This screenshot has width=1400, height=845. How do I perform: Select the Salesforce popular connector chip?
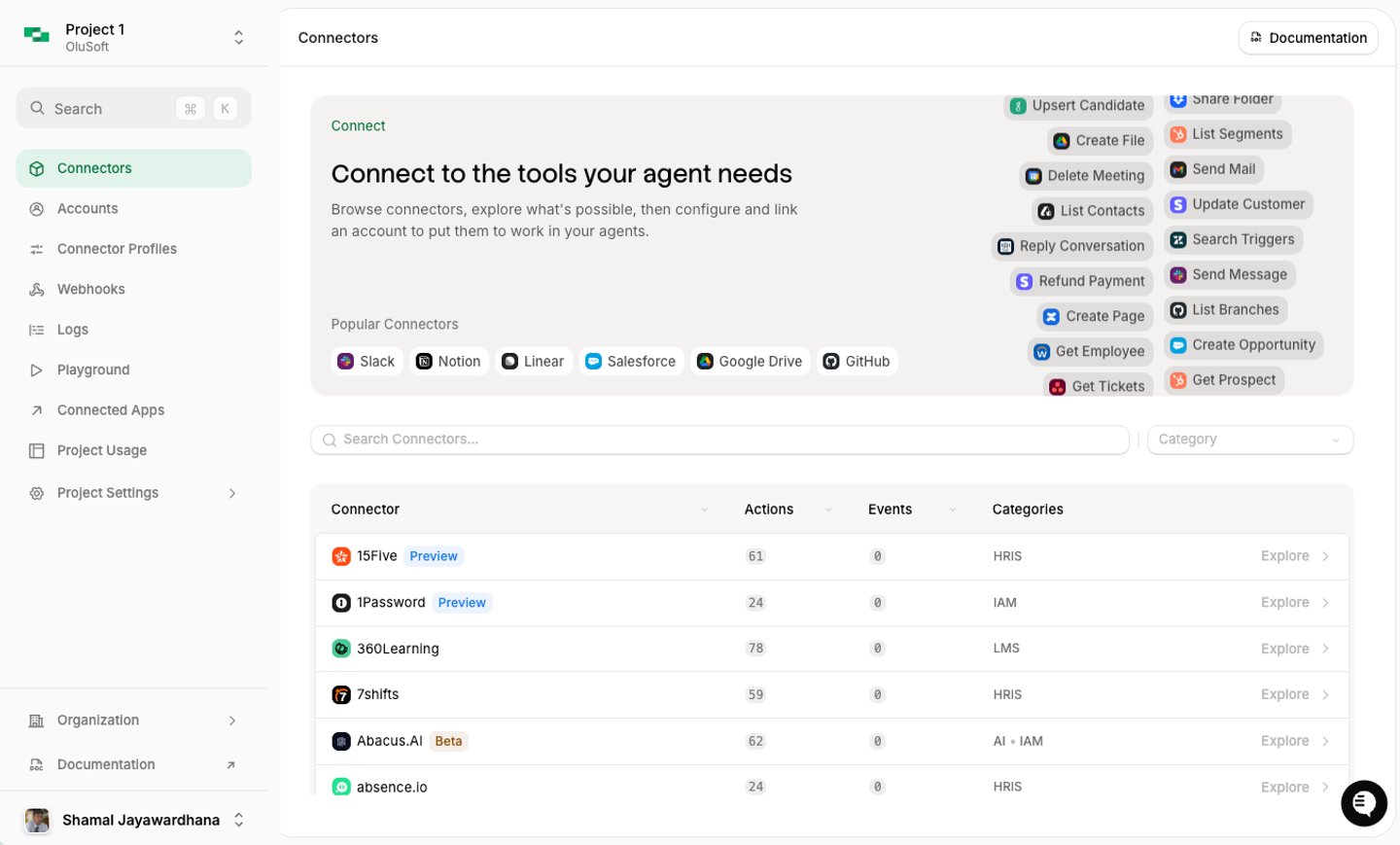(x=631, y=362)
